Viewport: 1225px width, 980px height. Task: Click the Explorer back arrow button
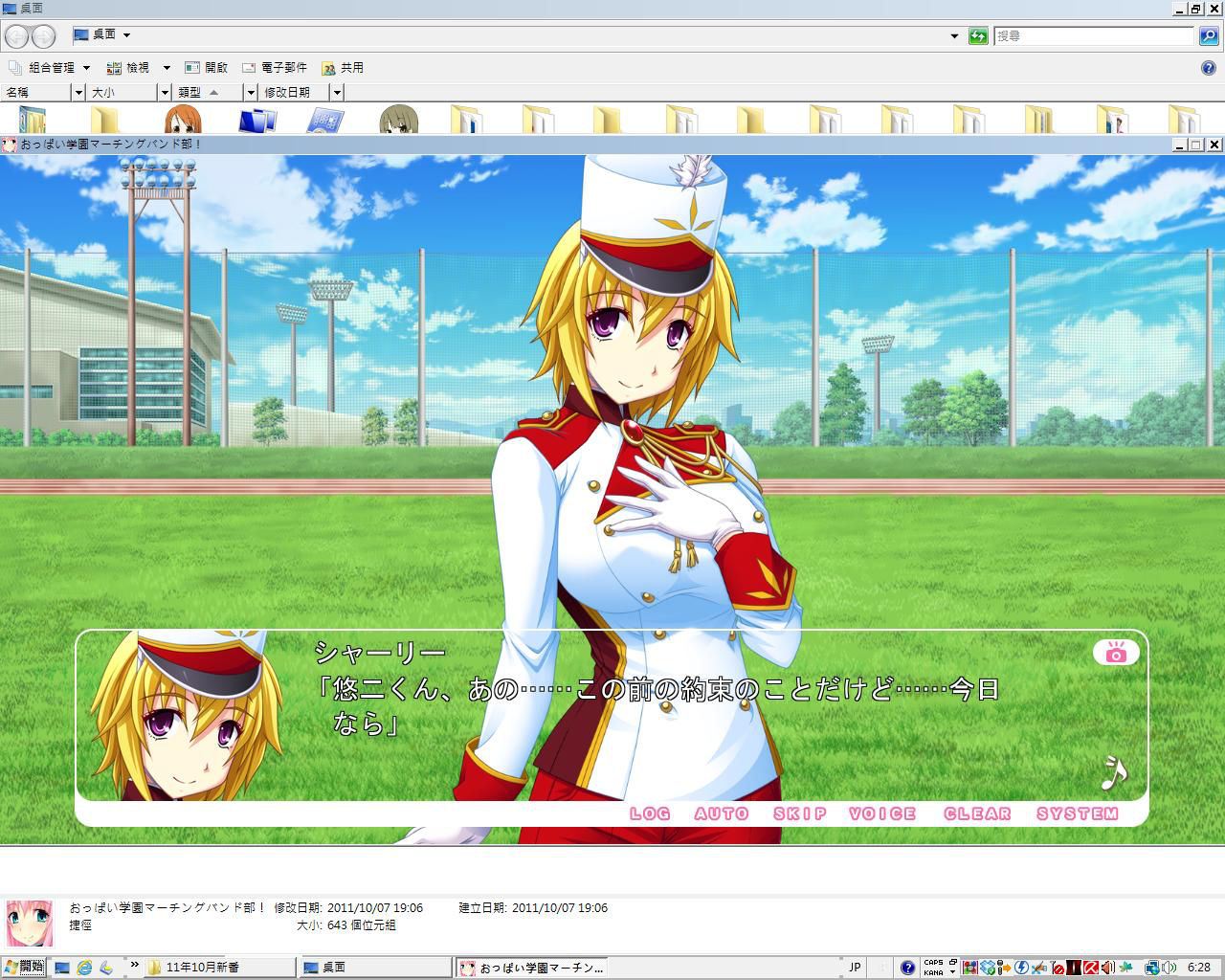point(17,36)
